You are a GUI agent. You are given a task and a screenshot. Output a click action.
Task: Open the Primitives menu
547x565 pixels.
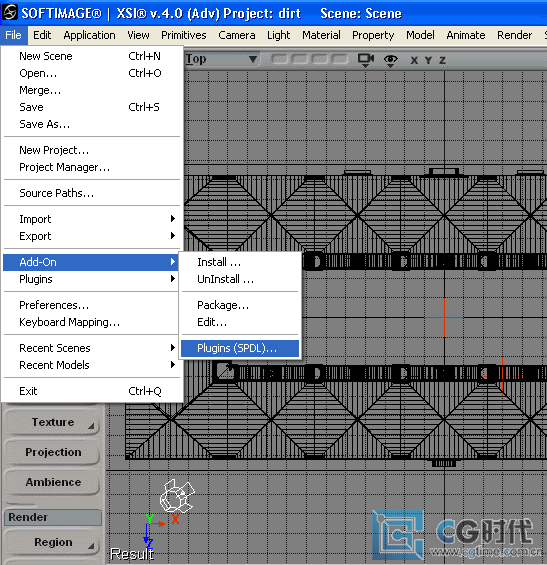click(x=183, y=35)
